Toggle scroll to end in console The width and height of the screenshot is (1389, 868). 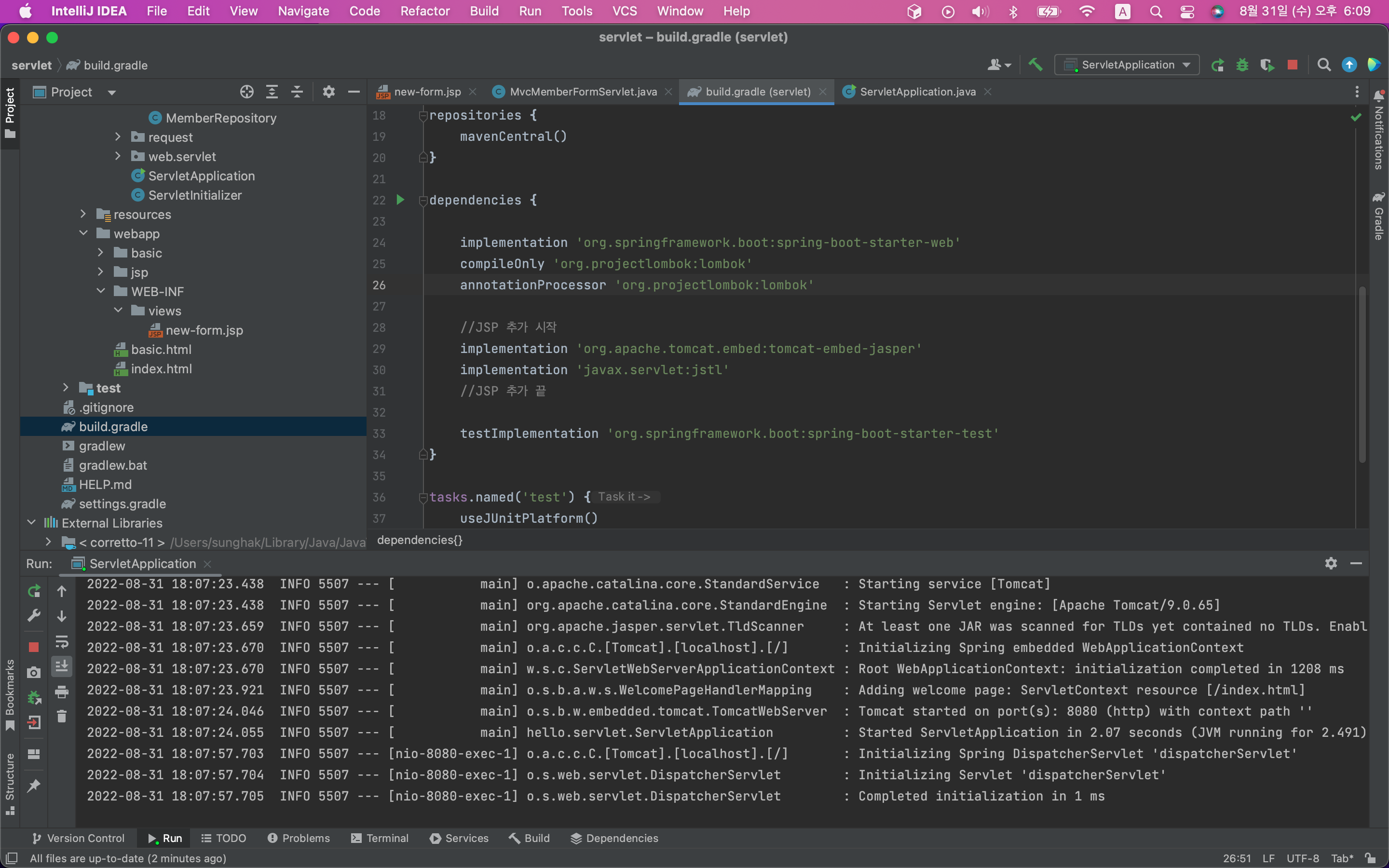click(x=61, y=666)
